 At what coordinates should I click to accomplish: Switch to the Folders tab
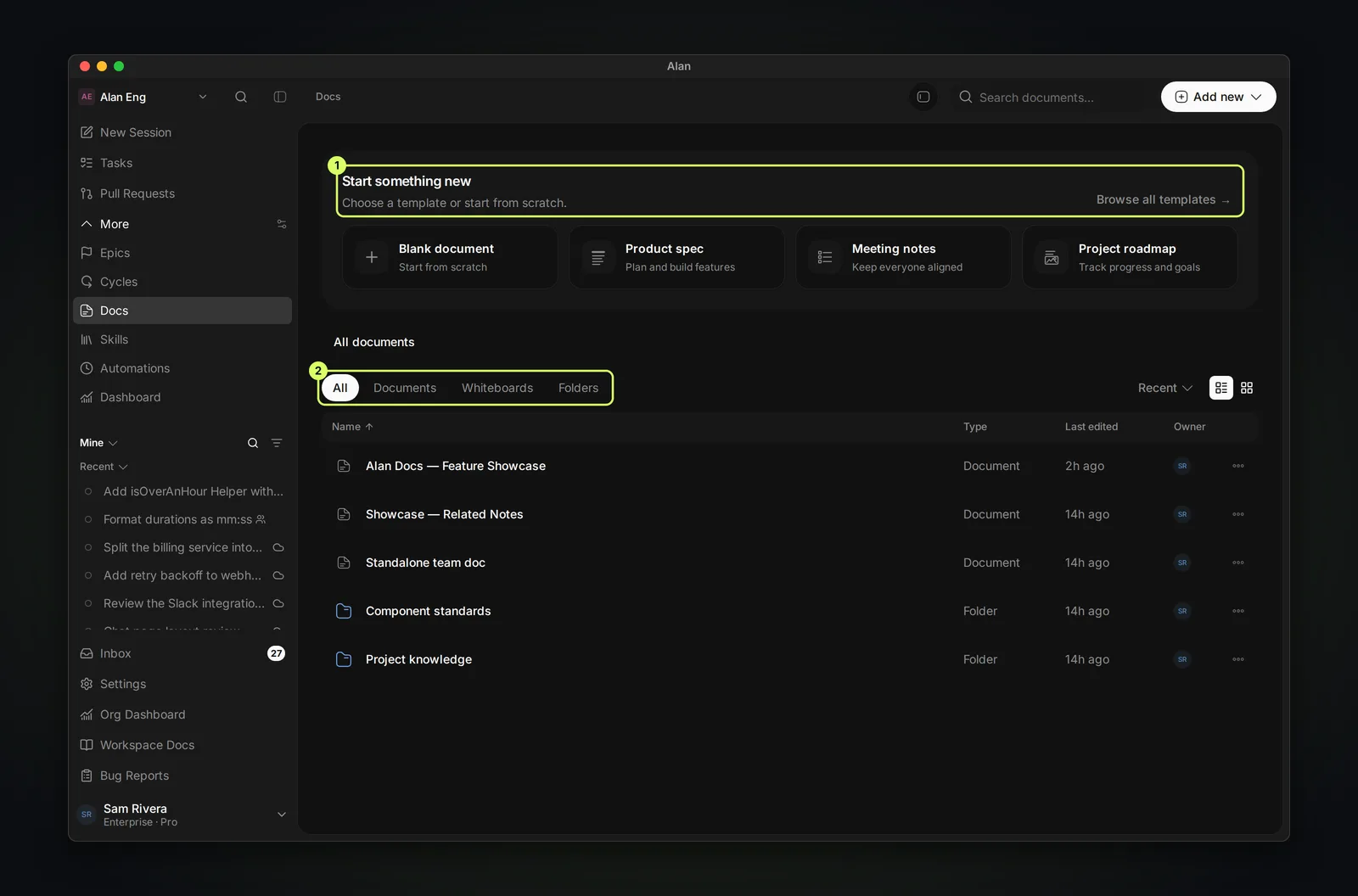point(578,388)
